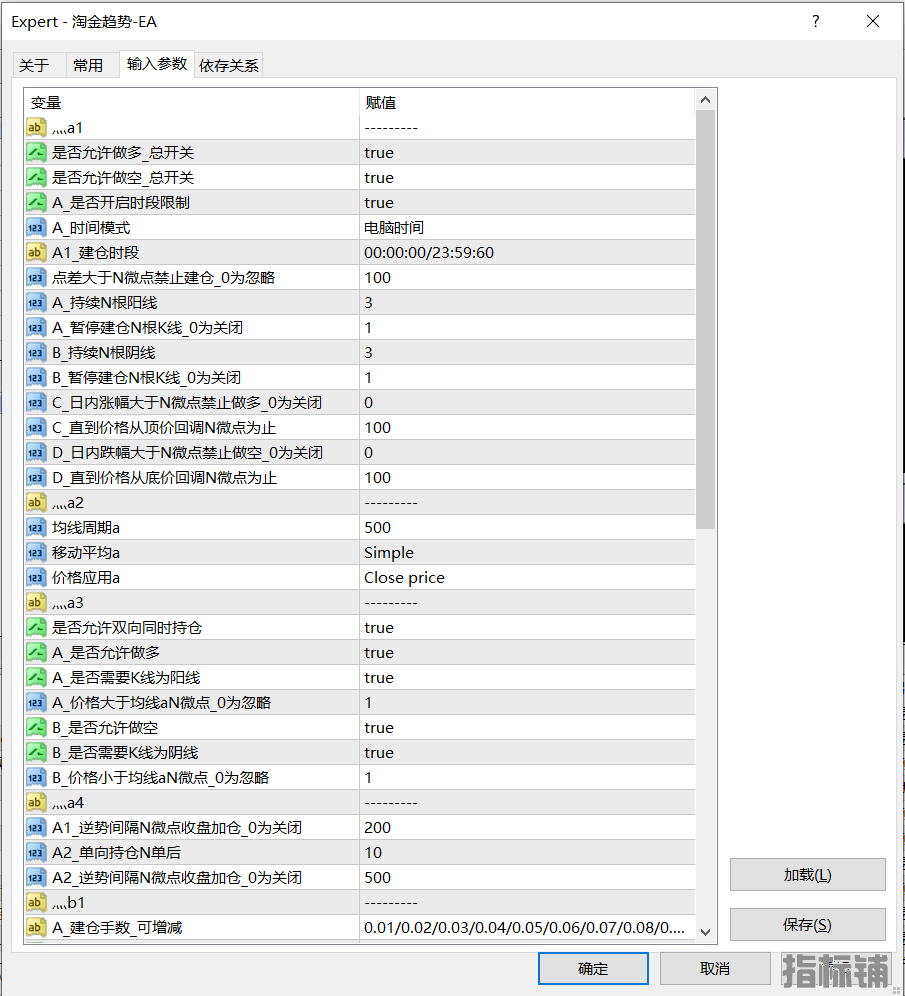The height and width of the screenshot is (996, 905).
Task: Click the bool icon for A_是否允许做多
Action: pos(36,653)
